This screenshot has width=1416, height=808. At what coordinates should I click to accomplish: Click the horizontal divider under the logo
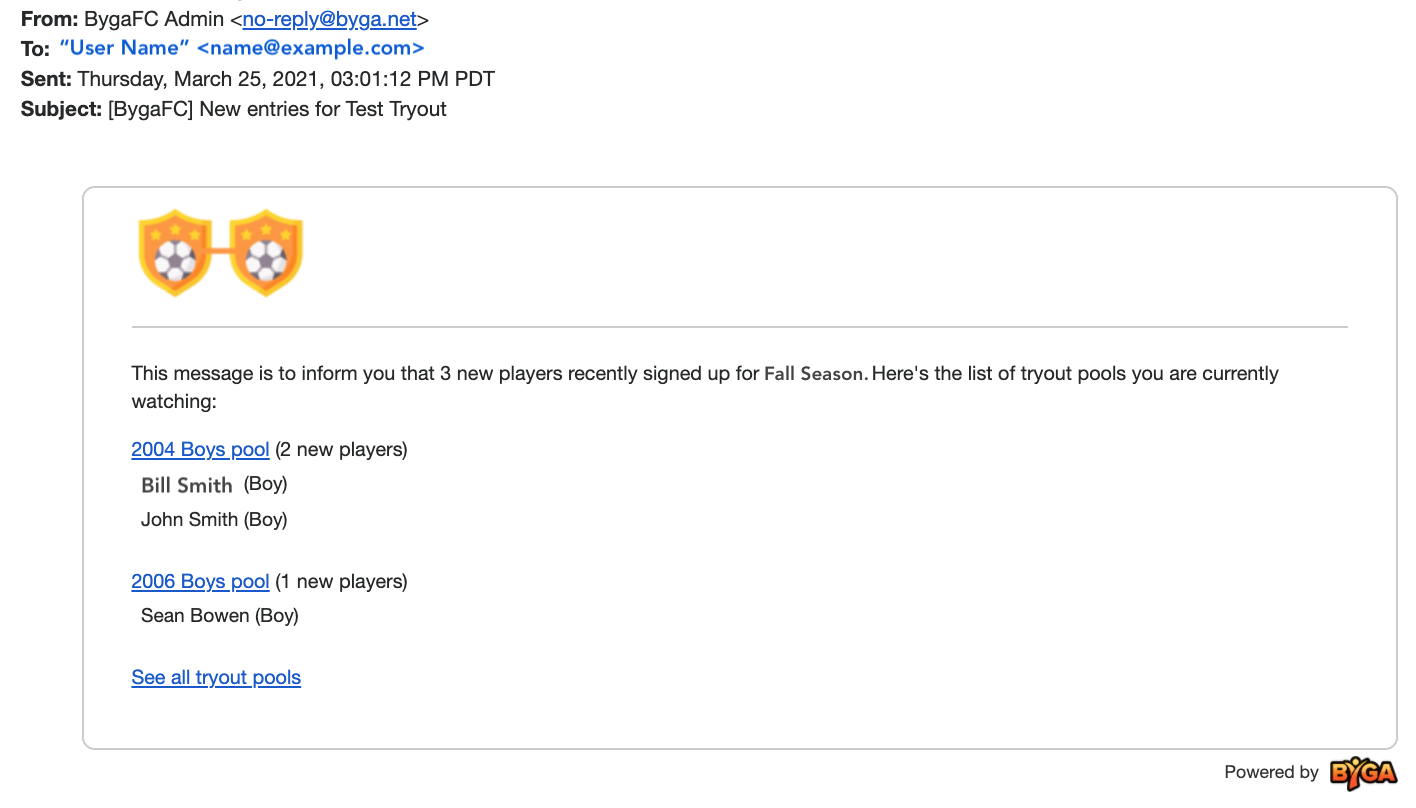pyautogui.click(x=740, y=327)
